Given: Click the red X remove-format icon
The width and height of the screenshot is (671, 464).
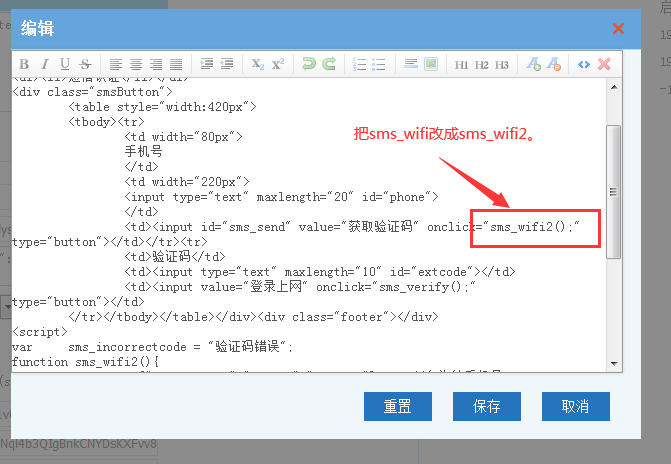Looking at the screenshot, I should tap(604, 64).
